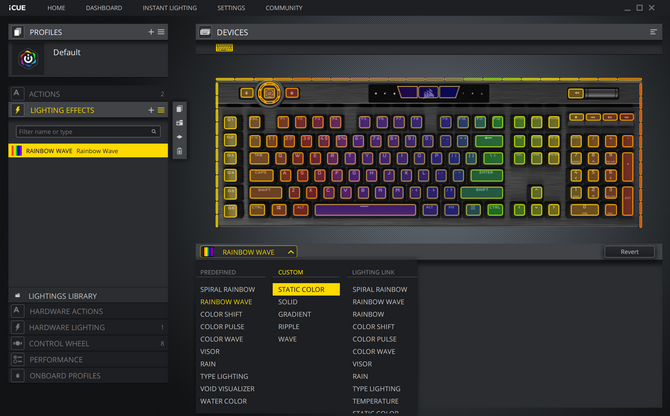The width and height of the screenshot is (670, 416).
Task: Choose predefined Spiral Rainbow effect
Action: 227,290
